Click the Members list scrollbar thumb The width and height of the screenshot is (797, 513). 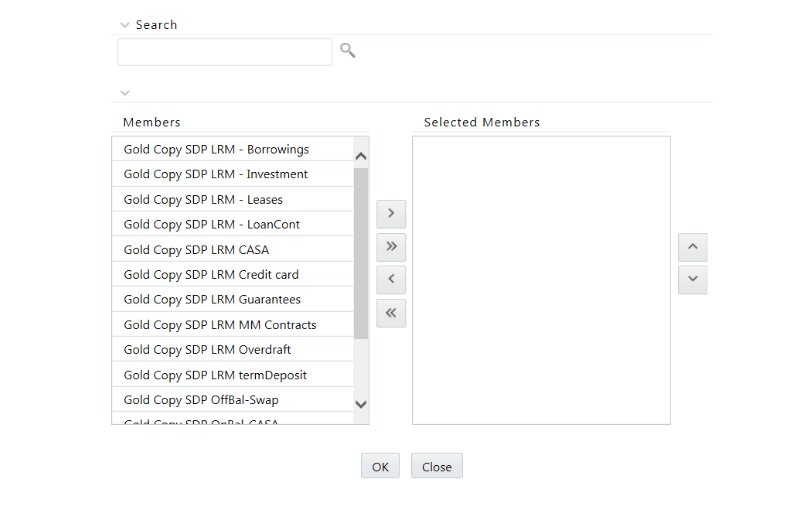(361, 253)
